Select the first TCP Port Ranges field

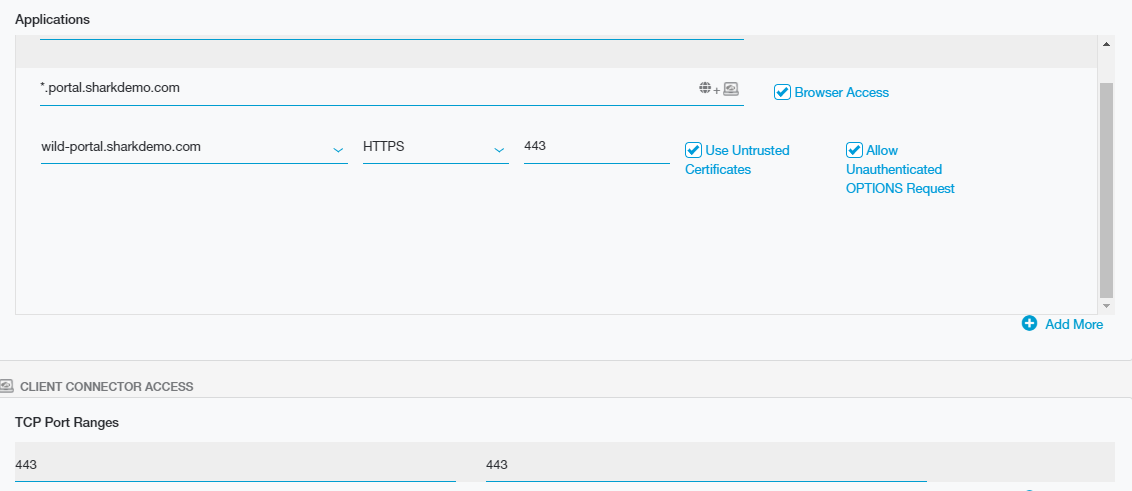(x=235, y=465)
